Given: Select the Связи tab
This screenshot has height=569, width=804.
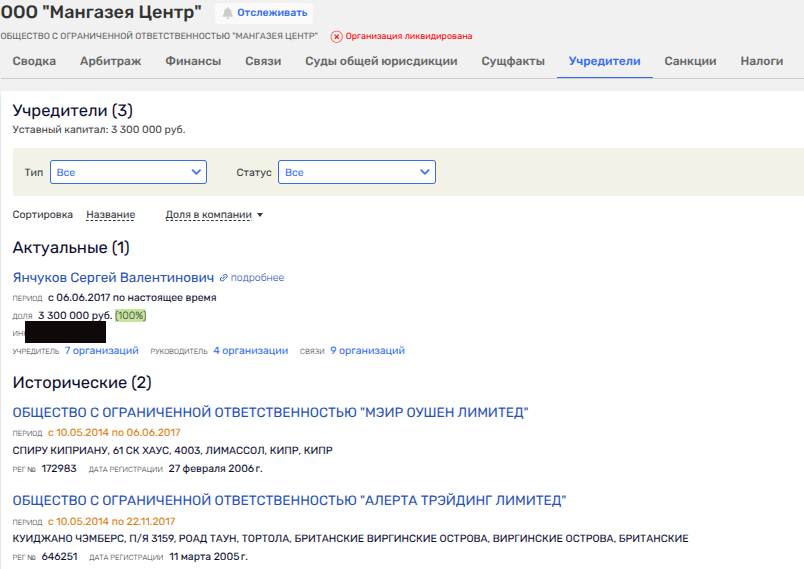Looking at the screenshot, I should coord(263,62).
